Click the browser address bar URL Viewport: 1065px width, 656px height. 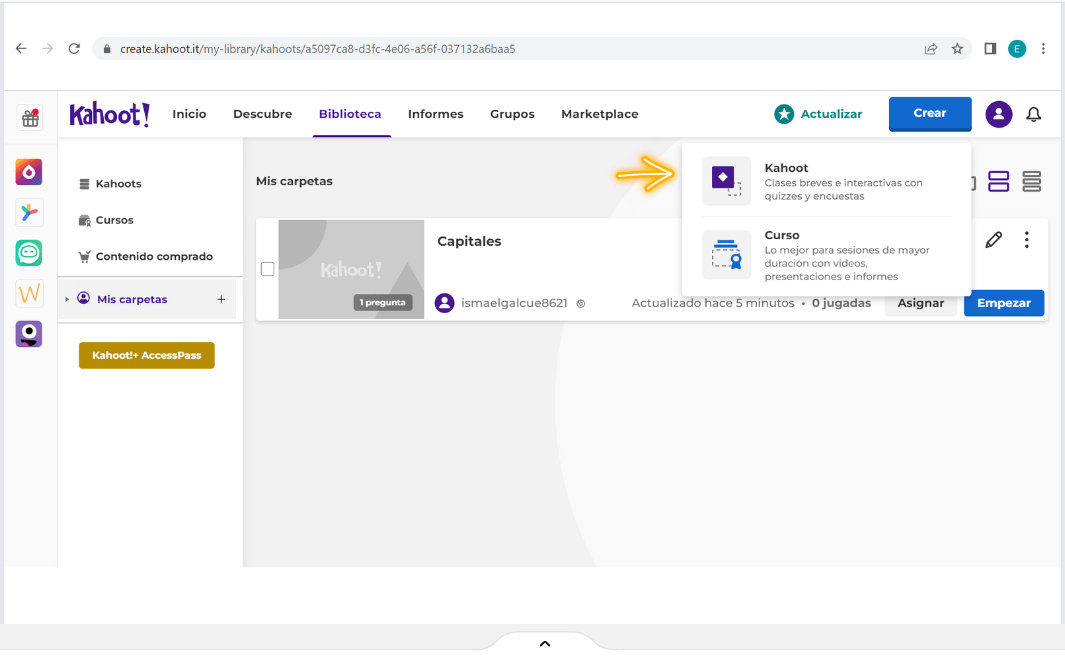click(x=317, y=49)
